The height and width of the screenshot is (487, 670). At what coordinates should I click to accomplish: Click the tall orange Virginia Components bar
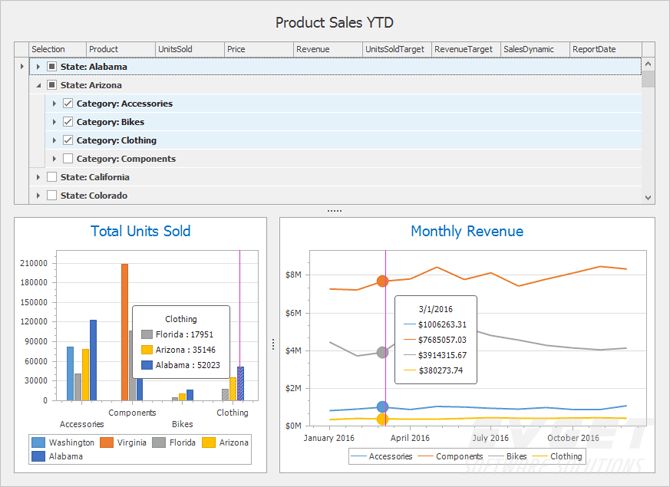pyautogui.click(x=124, y=332)
